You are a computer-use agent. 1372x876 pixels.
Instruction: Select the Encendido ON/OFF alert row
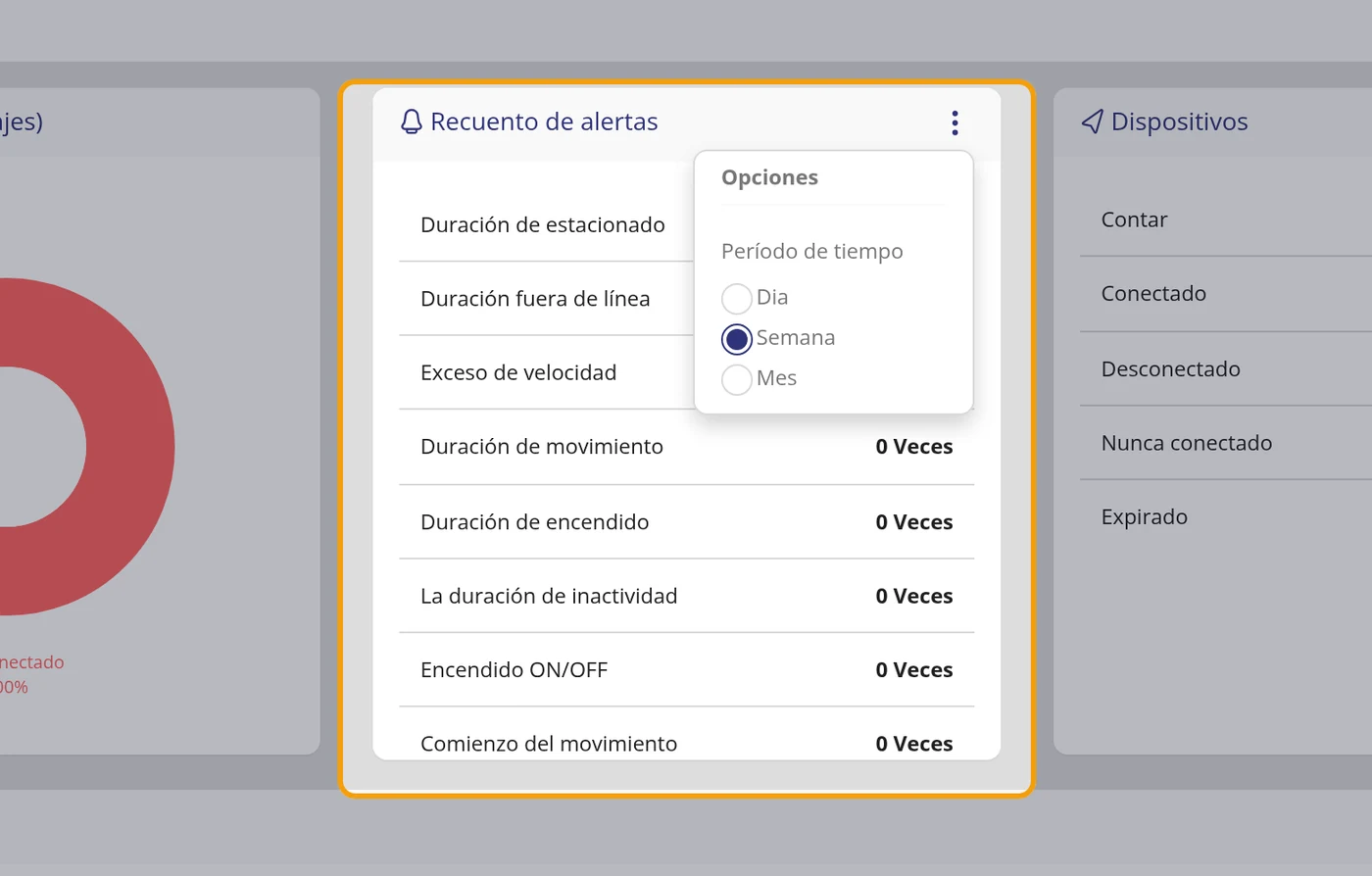coord(687,670)
